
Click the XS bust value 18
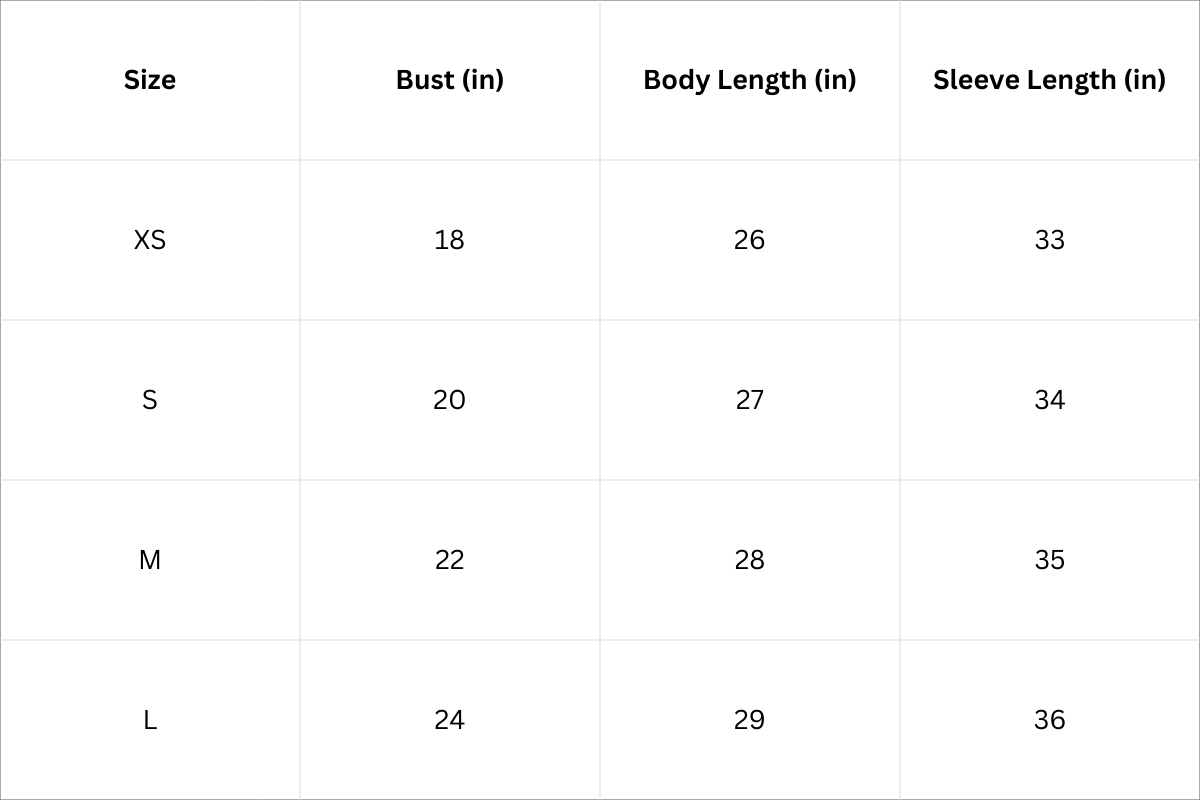coord(450,240)
